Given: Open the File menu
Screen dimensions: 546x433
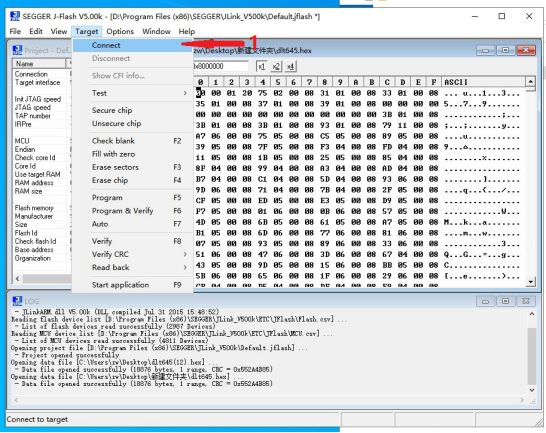Looking at the screenshot, I should 15,31.
